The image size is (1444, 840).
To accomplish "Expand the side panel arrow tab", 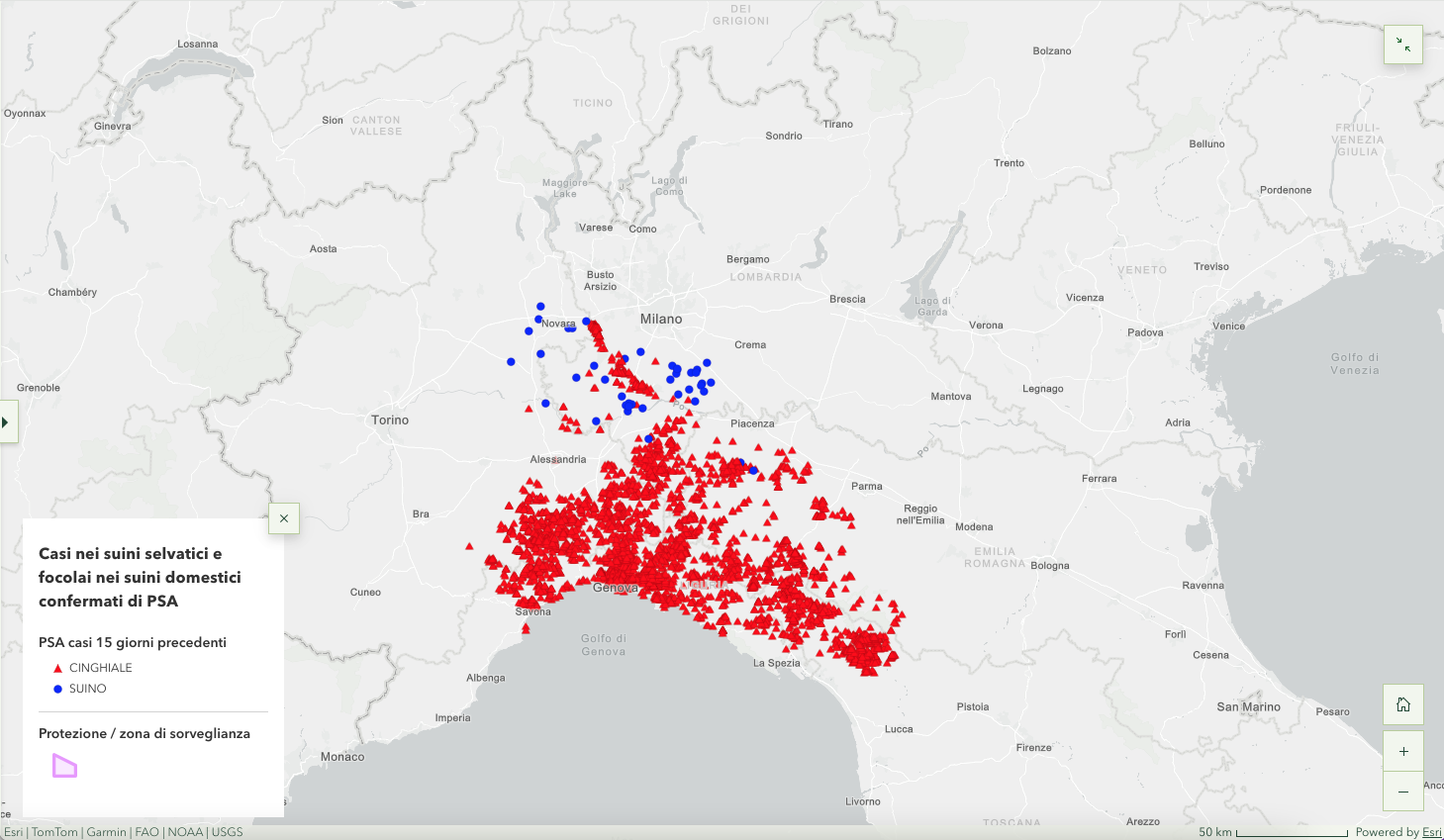I will point(8,421).
